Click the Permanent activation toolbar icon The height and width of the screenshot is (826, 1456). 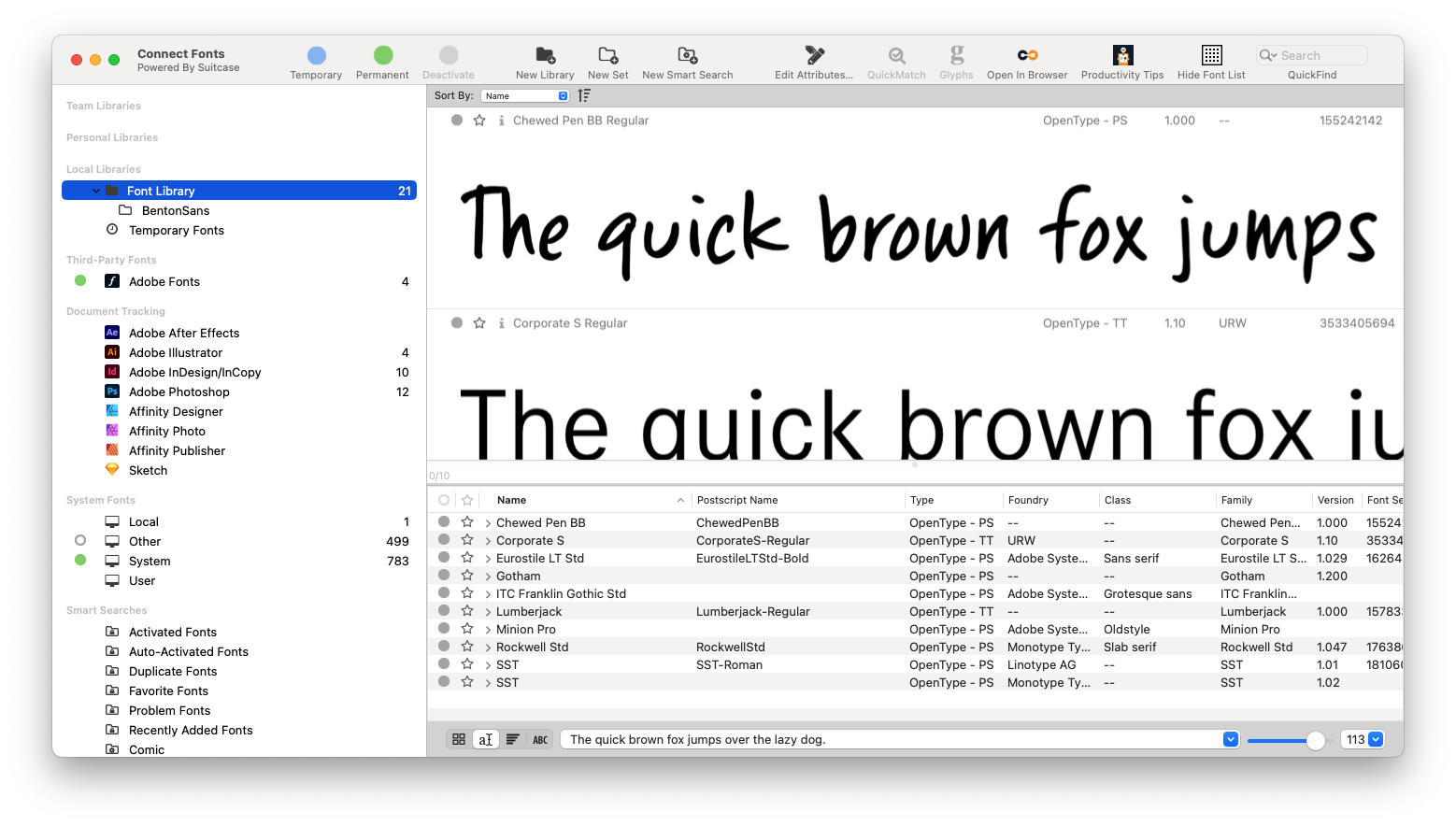(382, 56)
